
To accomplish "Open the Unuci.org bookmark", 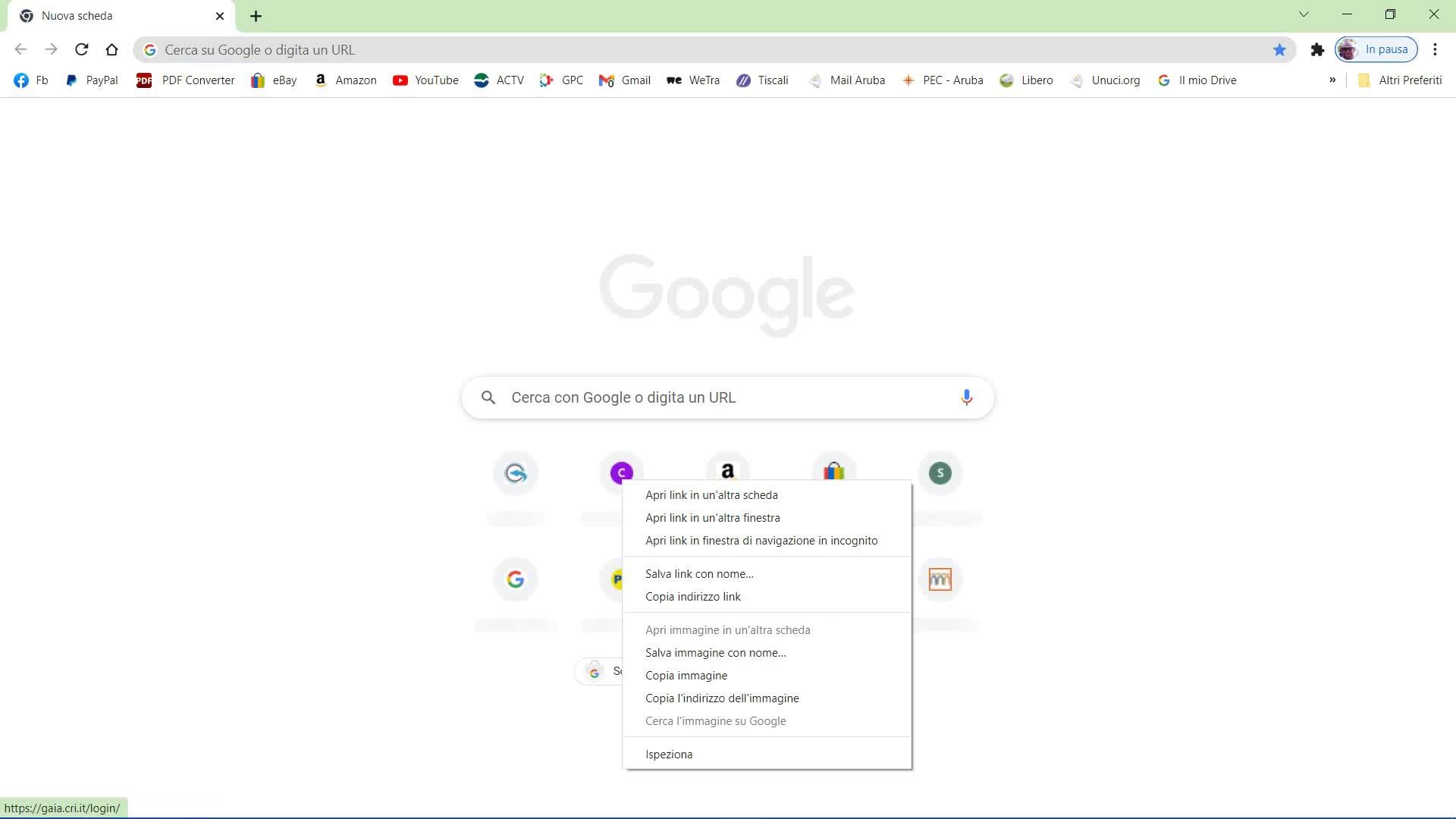I will (1105, 80).
